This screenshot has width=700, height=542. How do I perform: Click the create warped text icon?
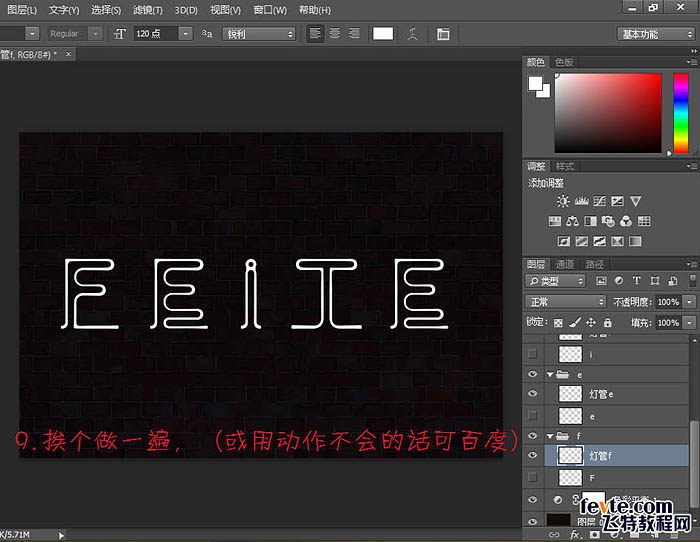point(412,33)
